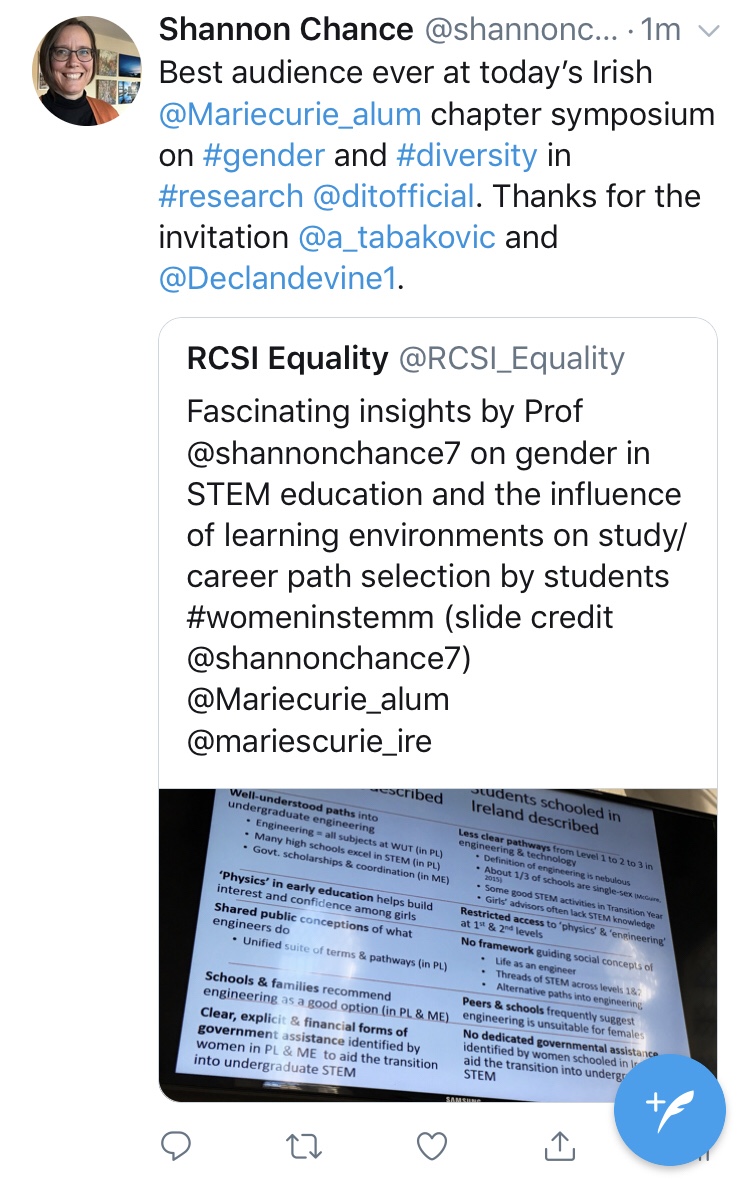Image resolution: width=750 pixels, height=1179 pixels.
Task: Open the @Declandevine1 mention
Action: 277,278
